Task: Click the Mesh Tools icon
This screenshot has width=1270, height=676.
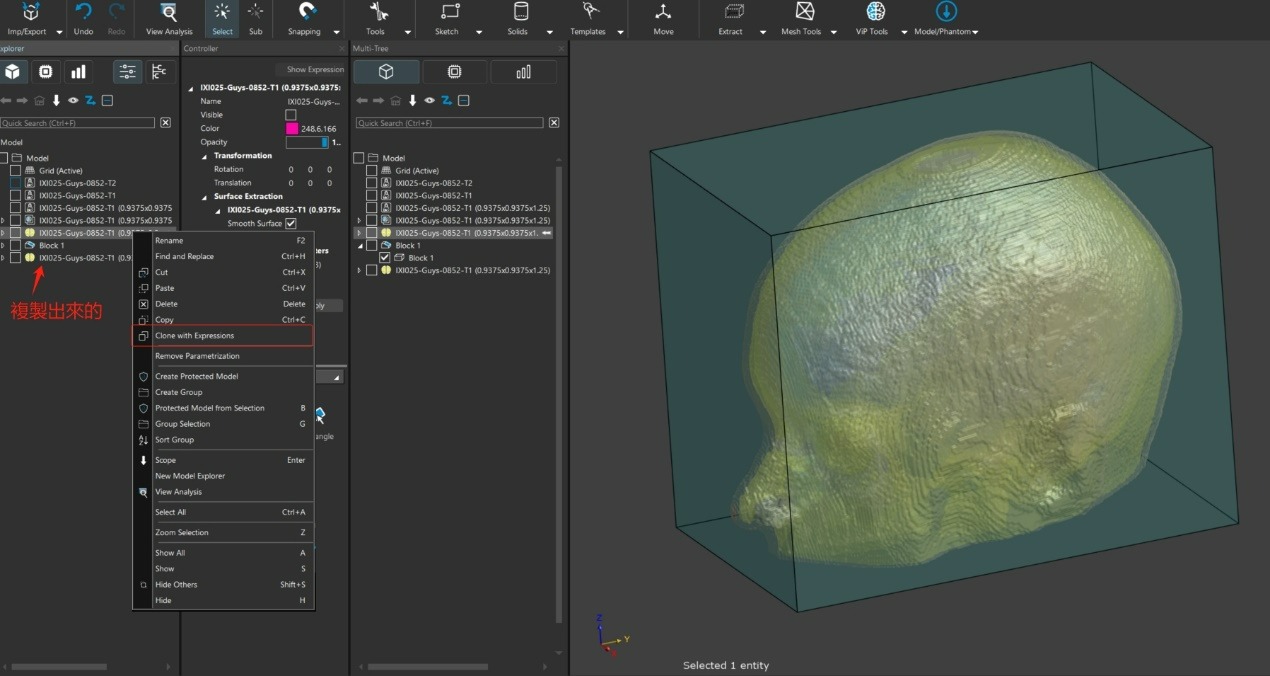Action: (804, 12)
